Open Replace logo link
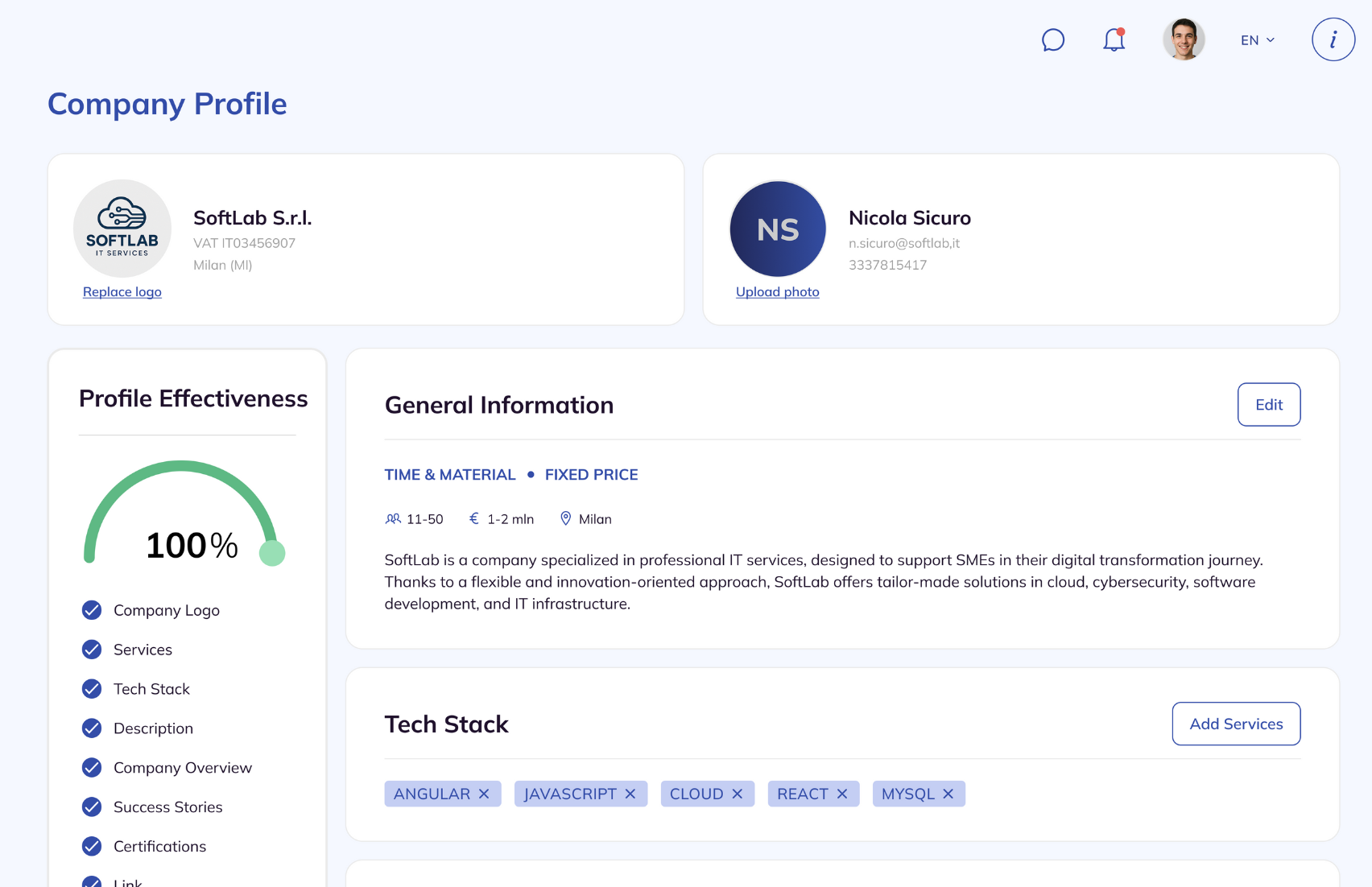This screenshot has height=887, width=1372. 122,291
